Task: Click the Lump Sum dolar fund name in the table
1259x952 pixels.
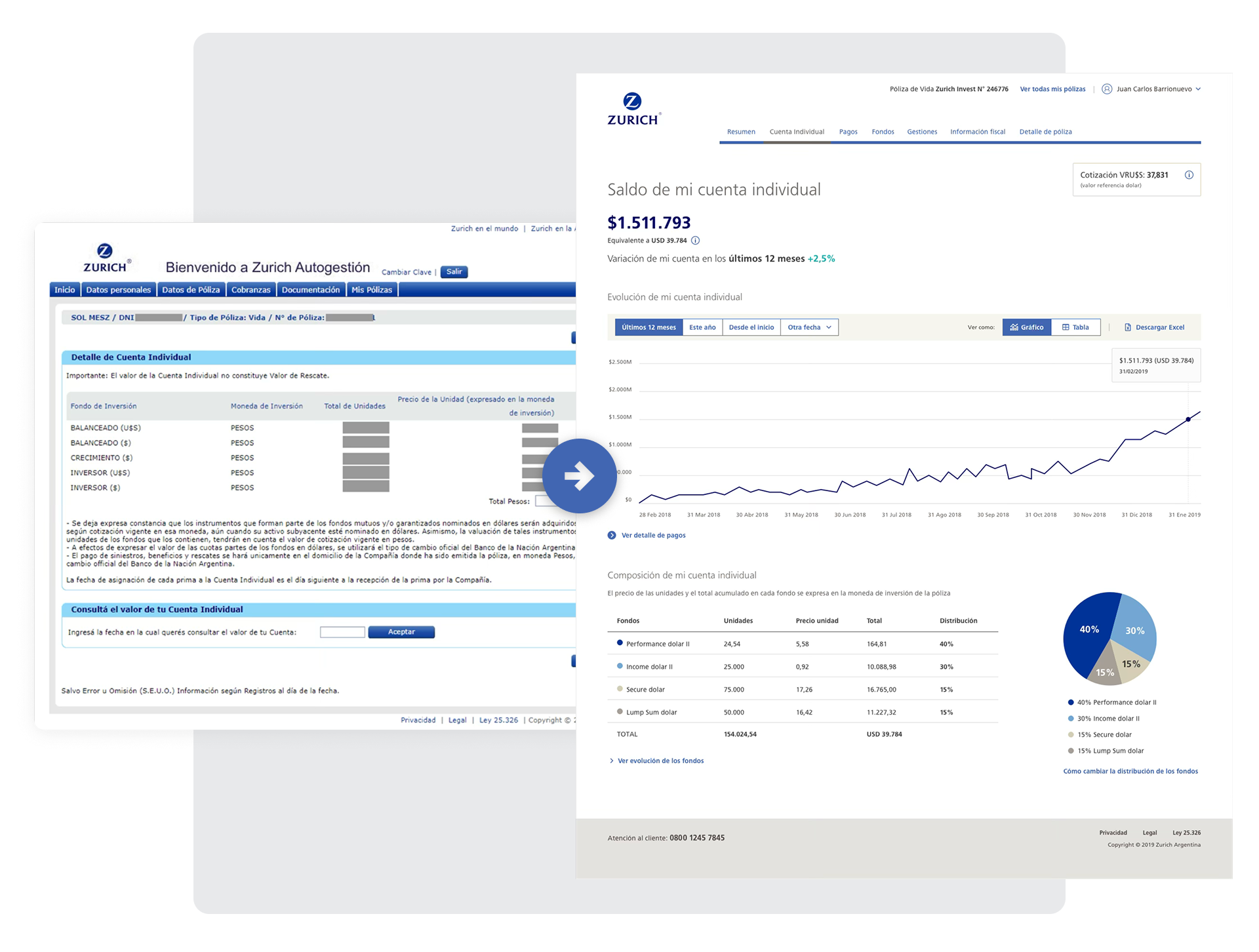Action: (651, 712)
